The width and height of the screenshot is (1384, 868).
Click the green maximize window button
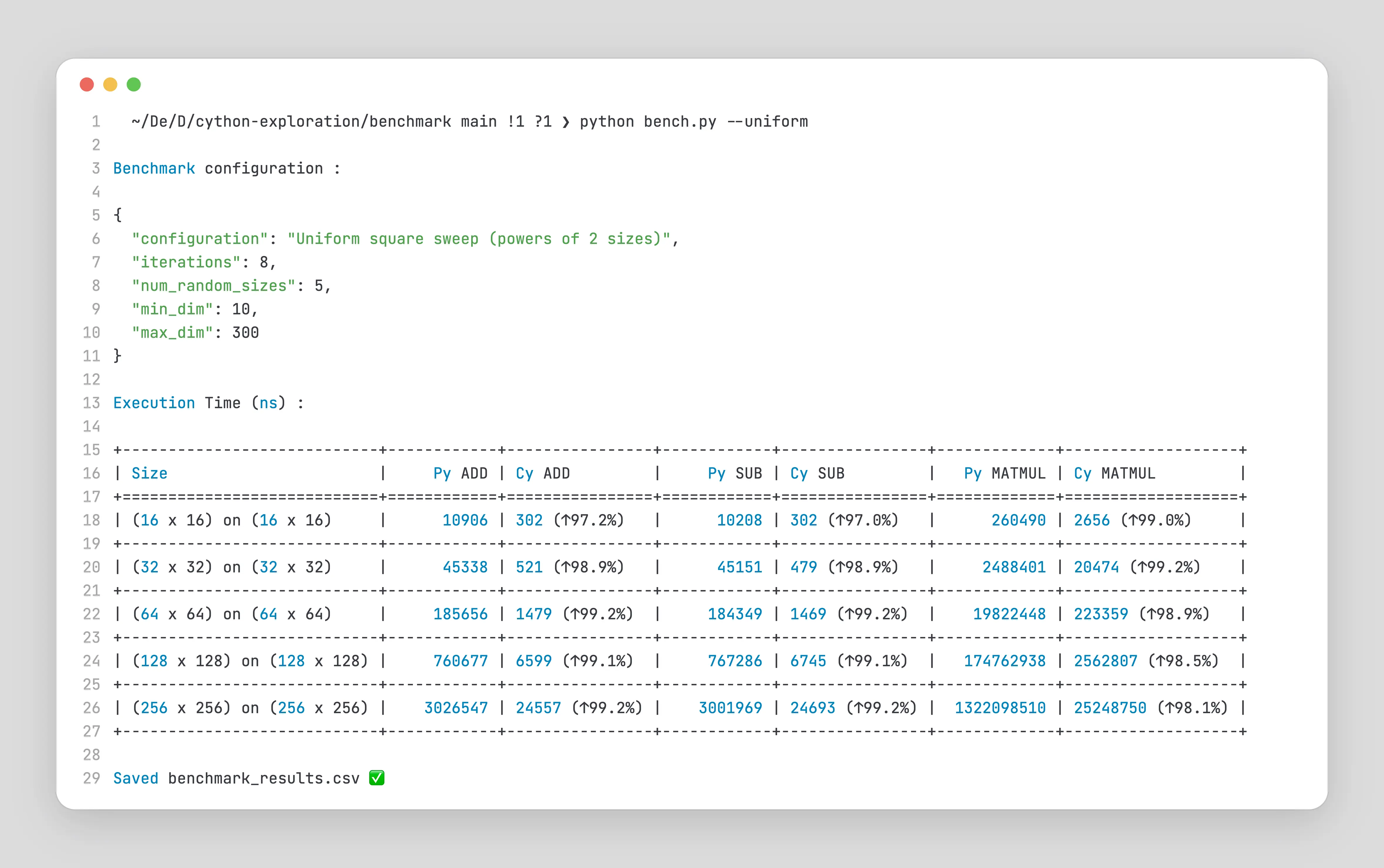point(134,85)
